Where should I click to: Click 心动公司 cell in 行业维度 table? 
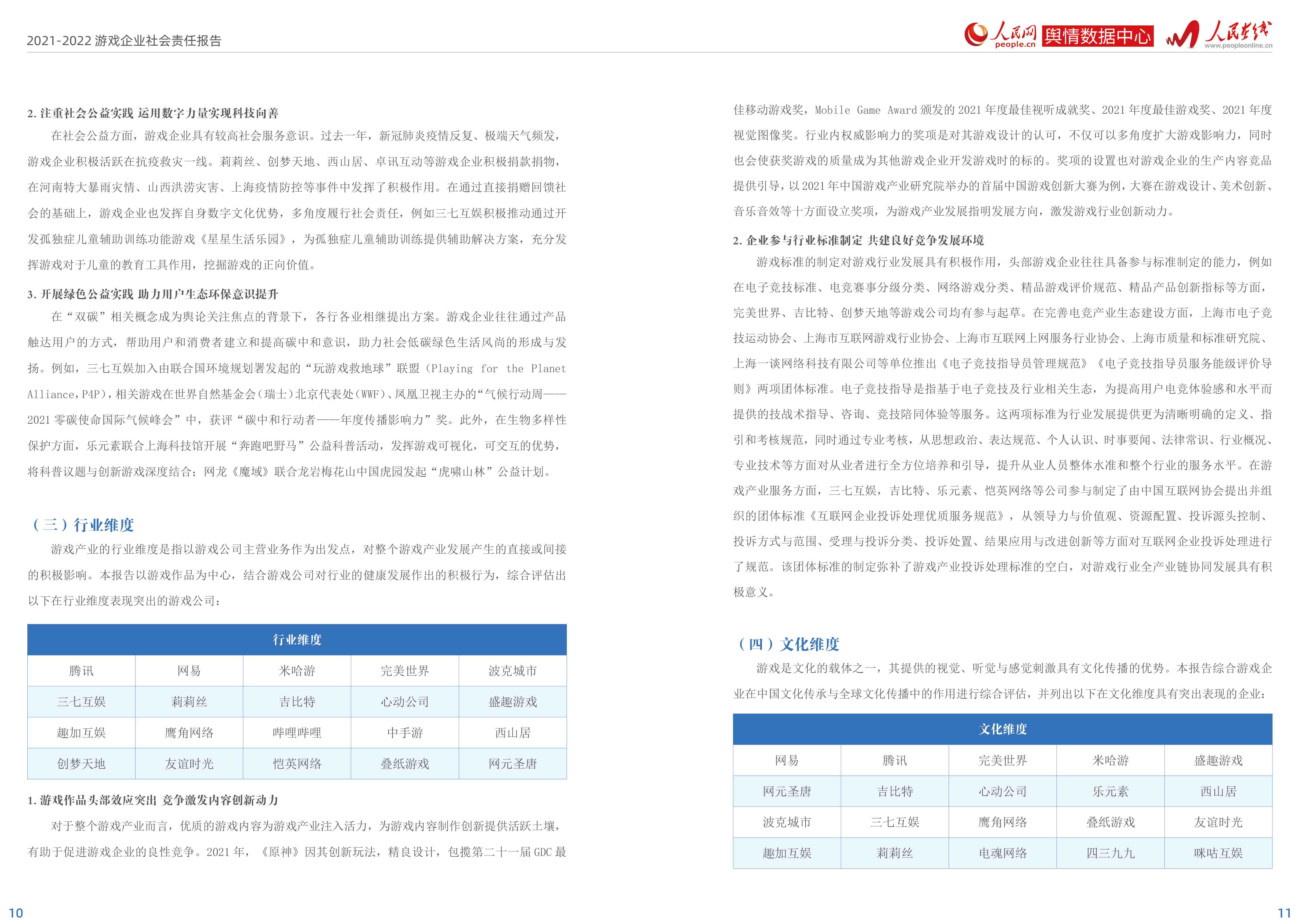(405, 702)
